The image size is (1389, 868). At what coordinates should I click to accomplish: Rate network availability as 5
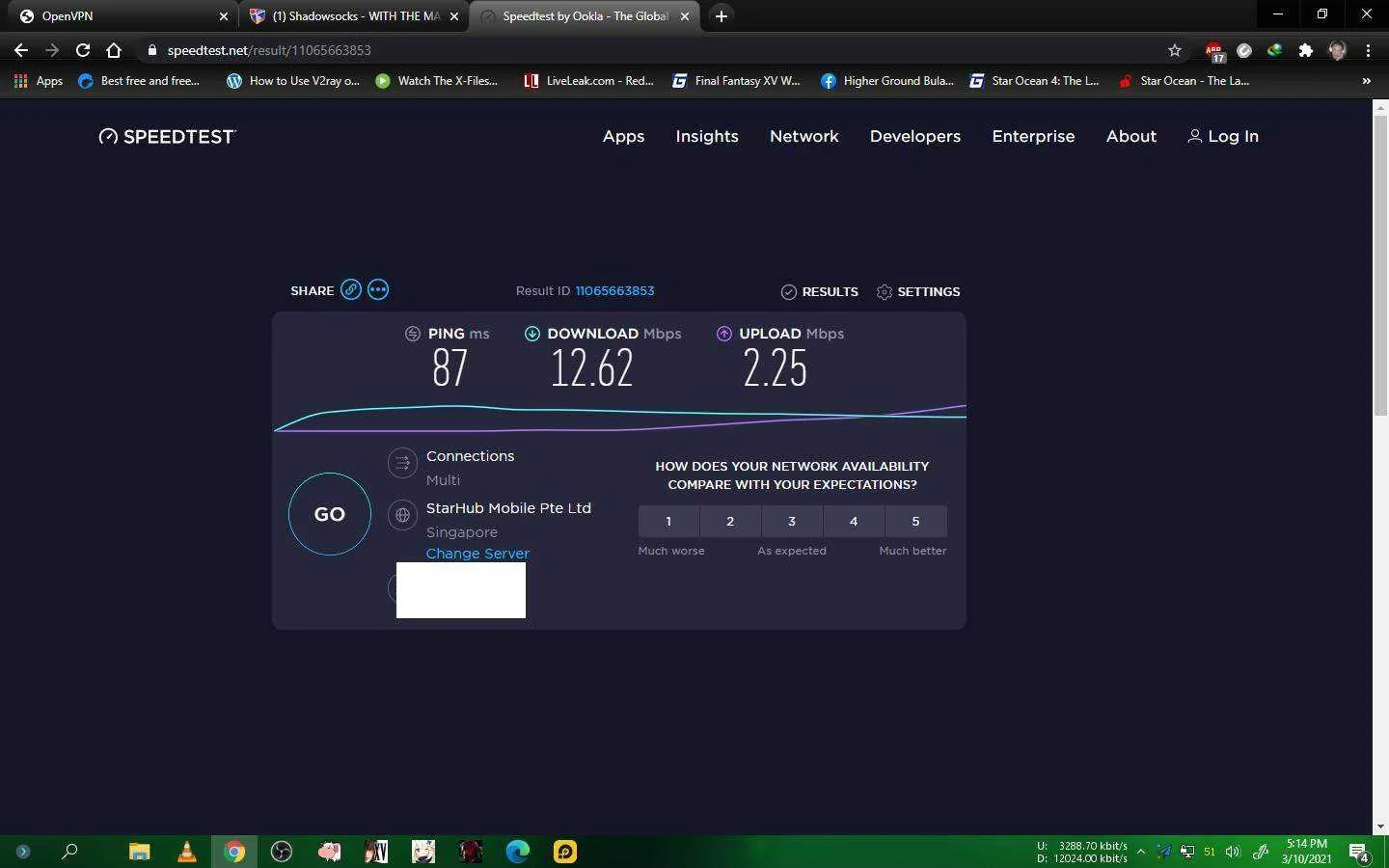point(915,521)
